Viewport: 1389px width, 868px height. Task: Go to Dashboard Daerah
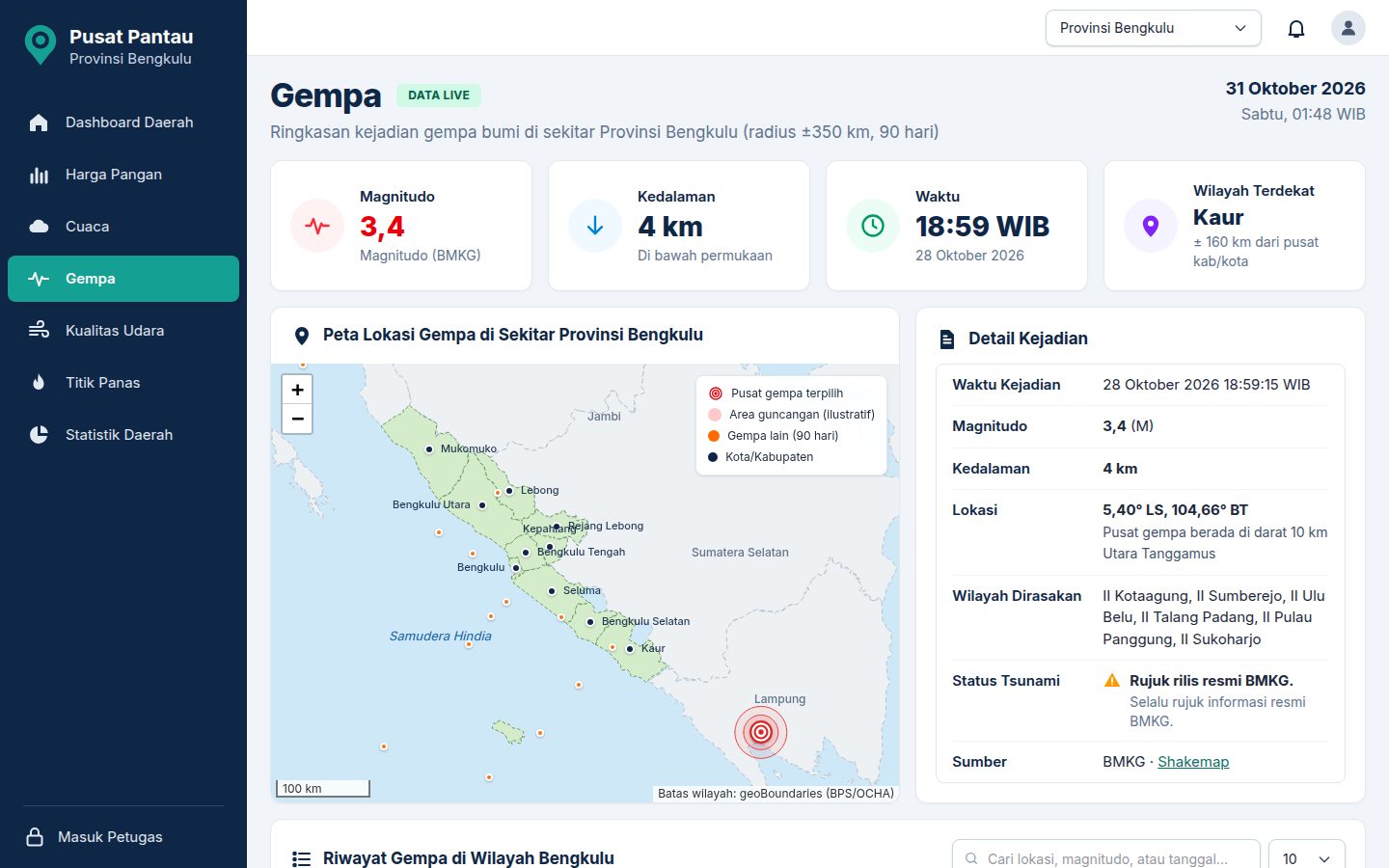[x=123, y=122]
